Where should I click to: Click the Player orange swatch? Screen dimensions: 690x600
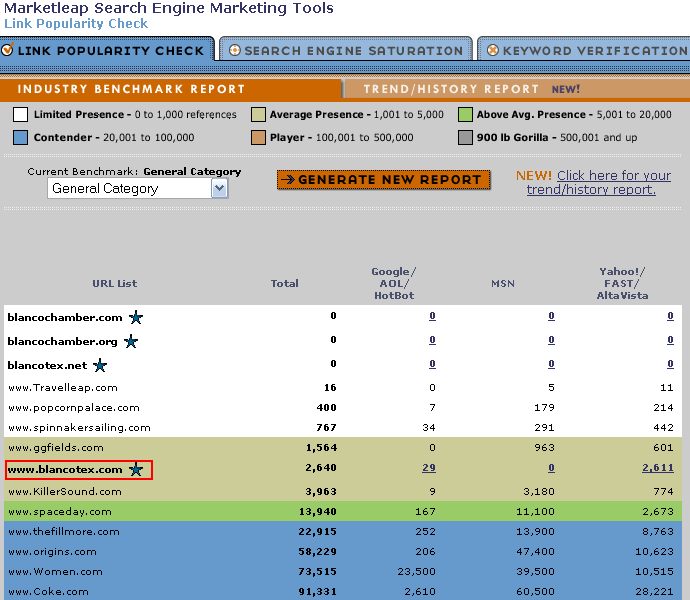pos(258,137)
